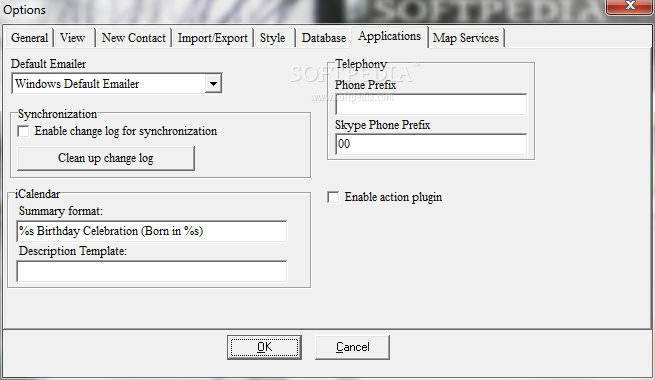
Task: Switch to the Database tab
Action: click(324, 38)
